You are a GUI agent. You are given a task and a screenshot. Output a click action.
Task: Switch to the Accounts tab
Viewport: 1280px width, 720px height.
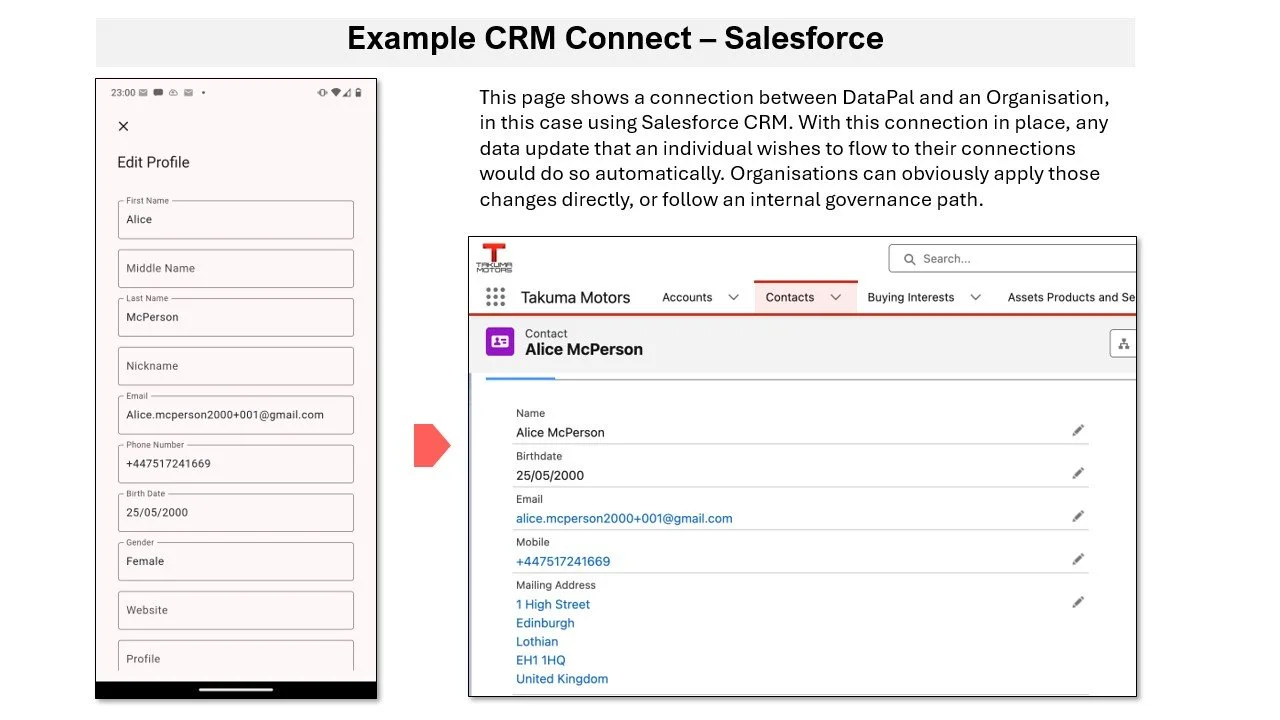pos(687,297)
